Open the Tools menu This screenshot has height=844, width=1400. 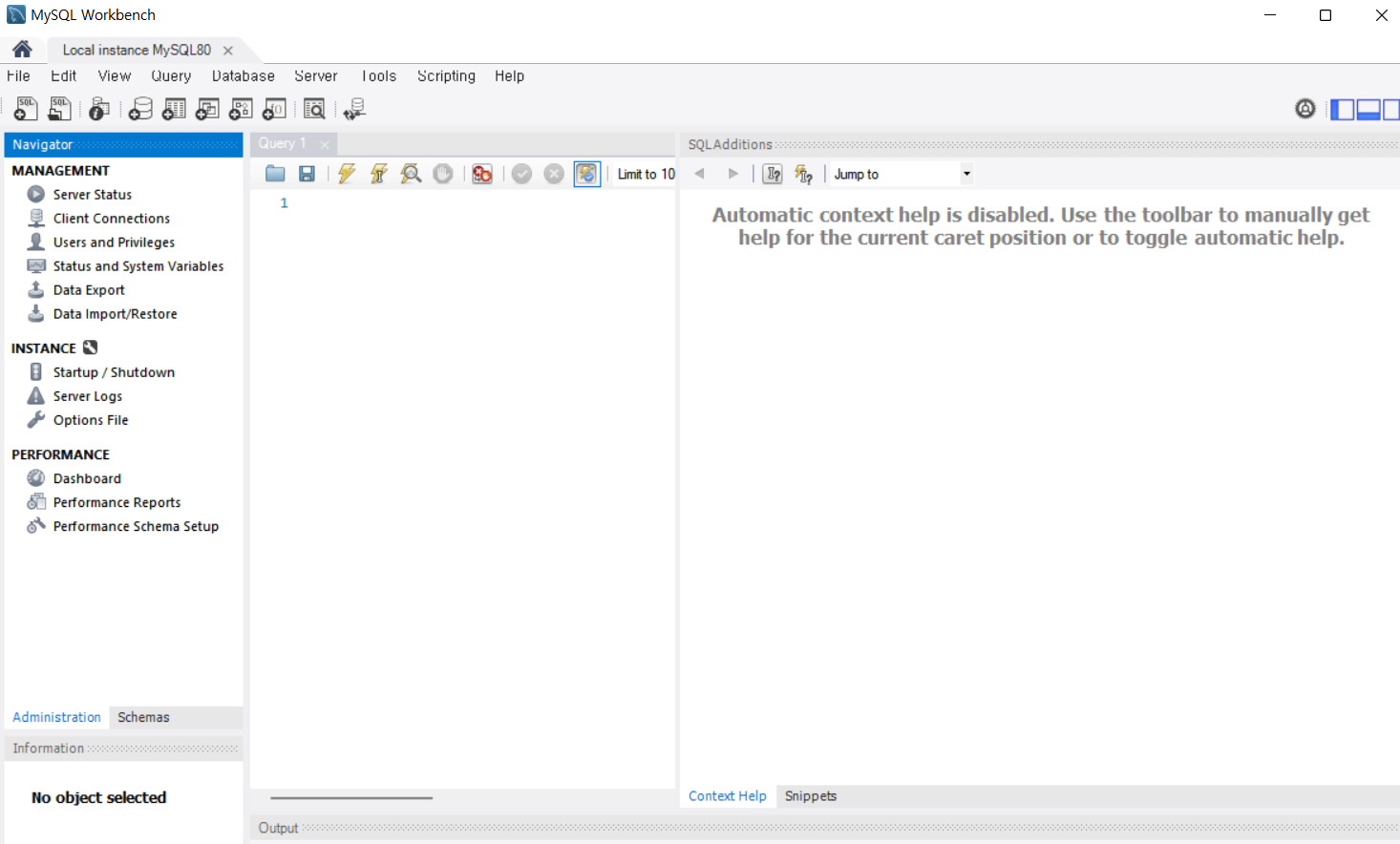[378, 76]
